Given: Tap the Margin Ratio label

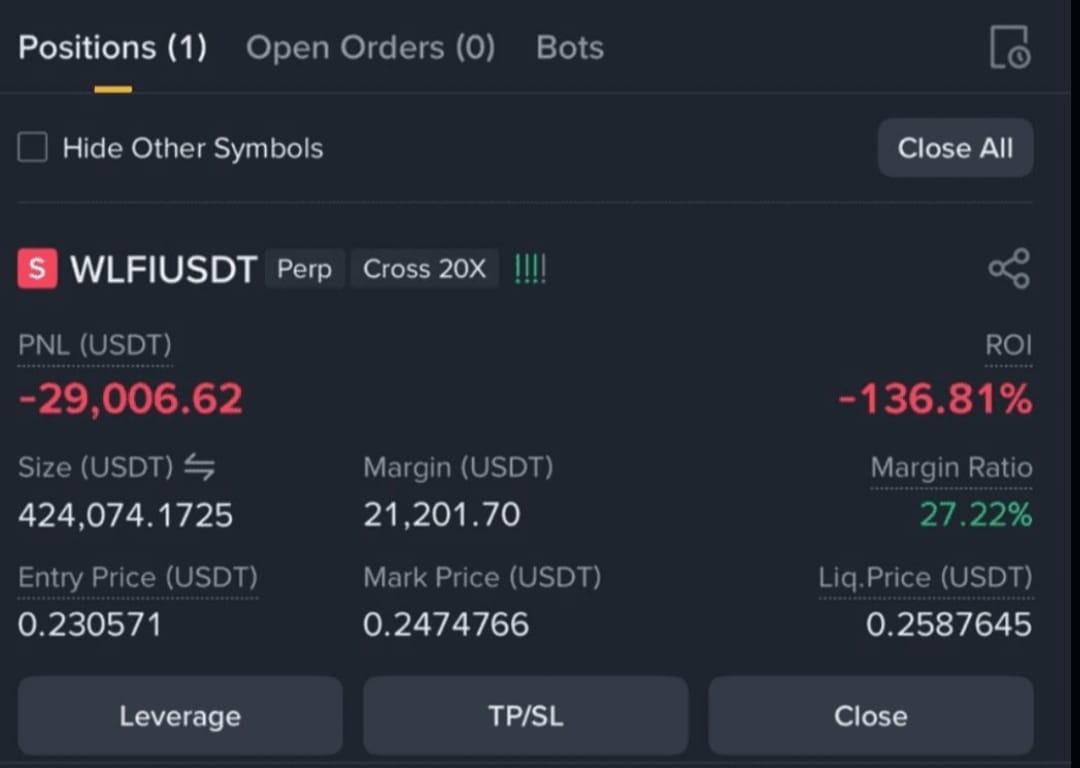Looking at the screenshot, I should point(951,468).
